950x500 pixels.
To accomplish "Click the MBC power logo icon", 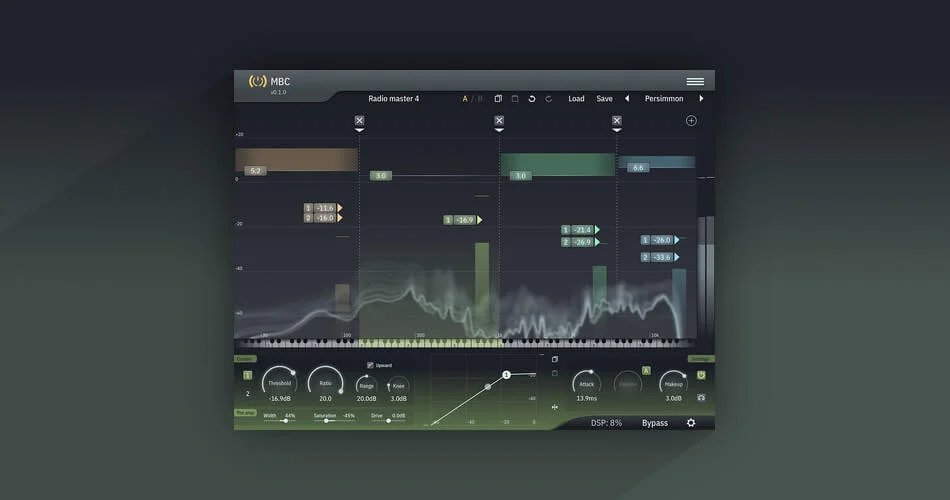I will [x=257, y=81].
